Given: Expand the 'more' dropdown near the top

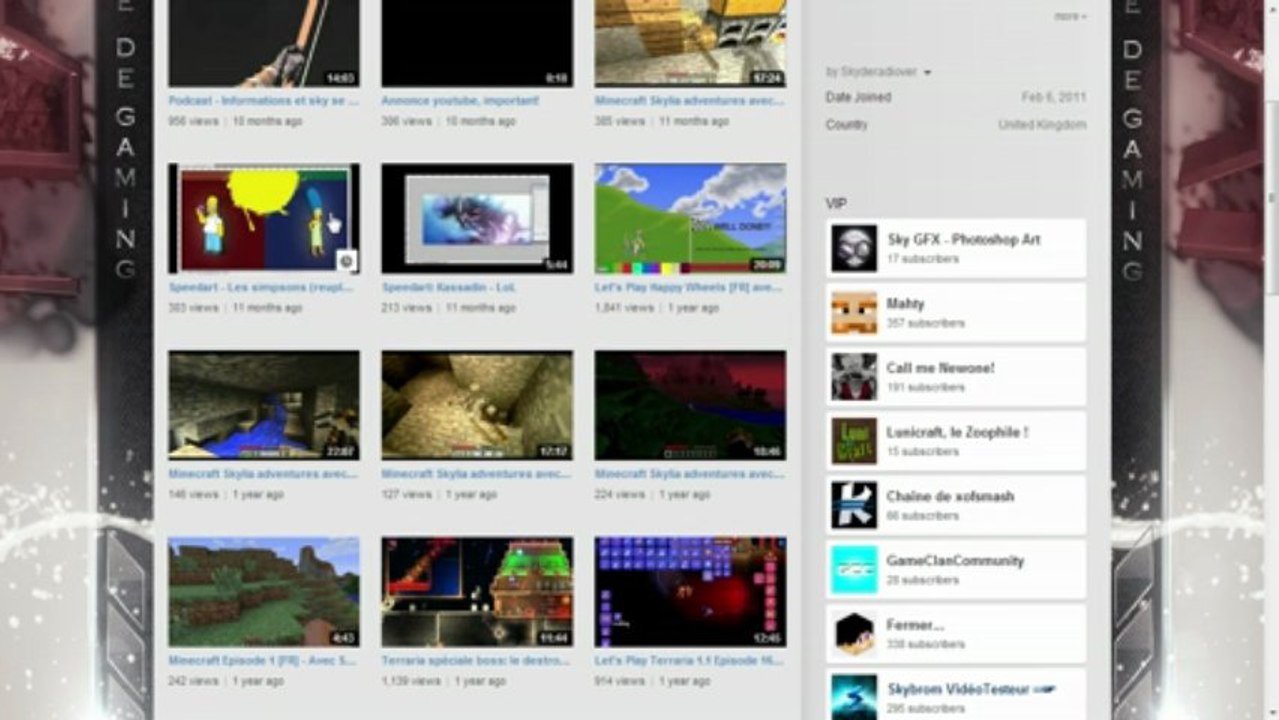Looking at the screenshot, I should pos(1069,16).
